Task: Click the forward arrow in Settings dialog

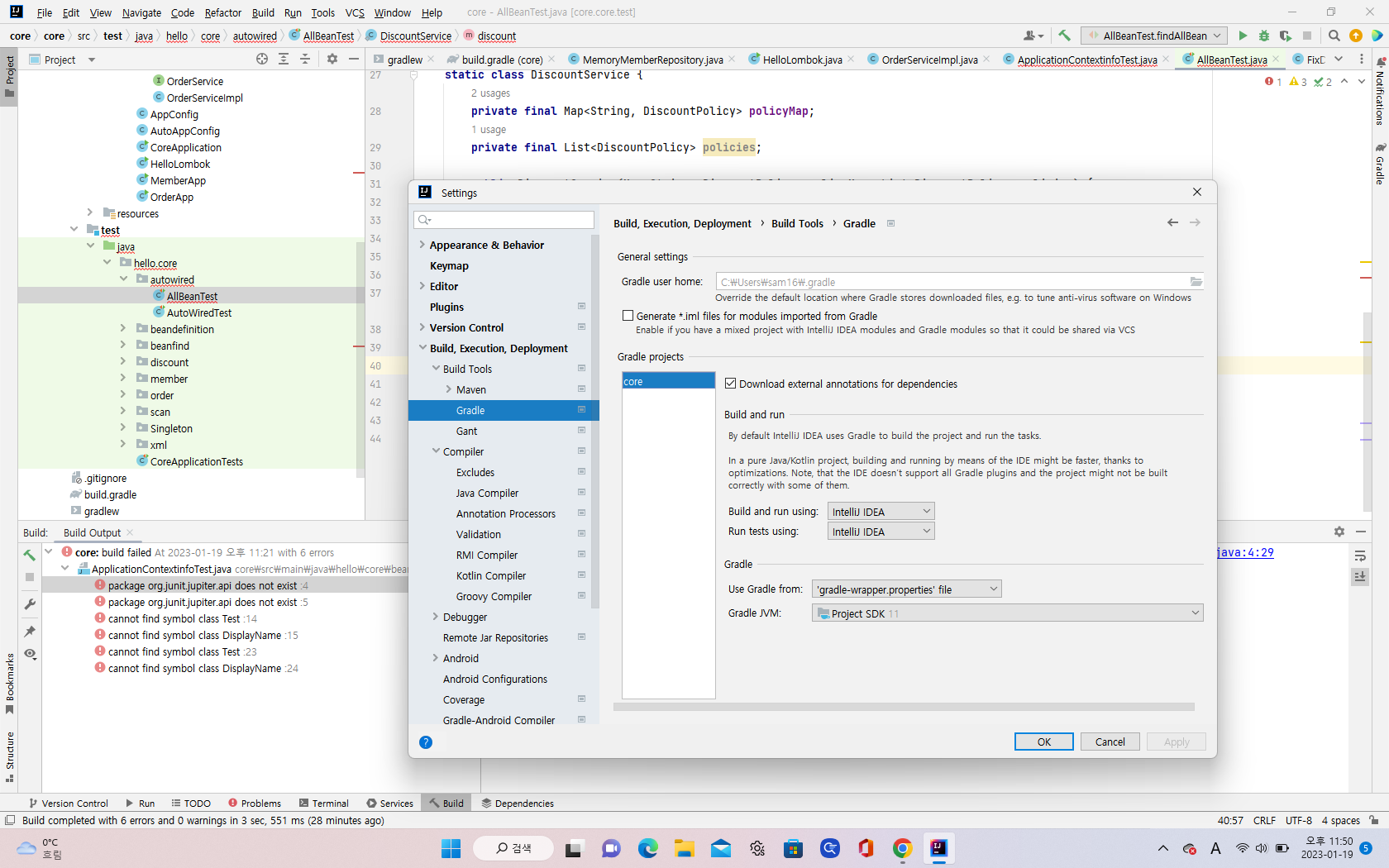Action: pyautogui.click(x=1195, y=222)
